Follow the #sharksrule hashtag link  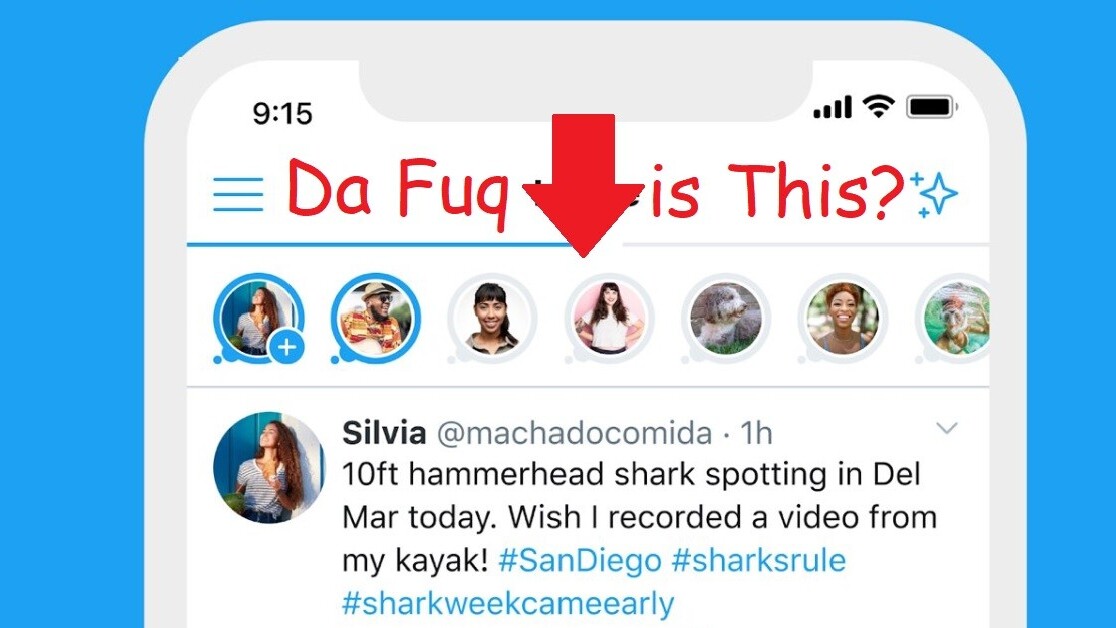(758, 560)
